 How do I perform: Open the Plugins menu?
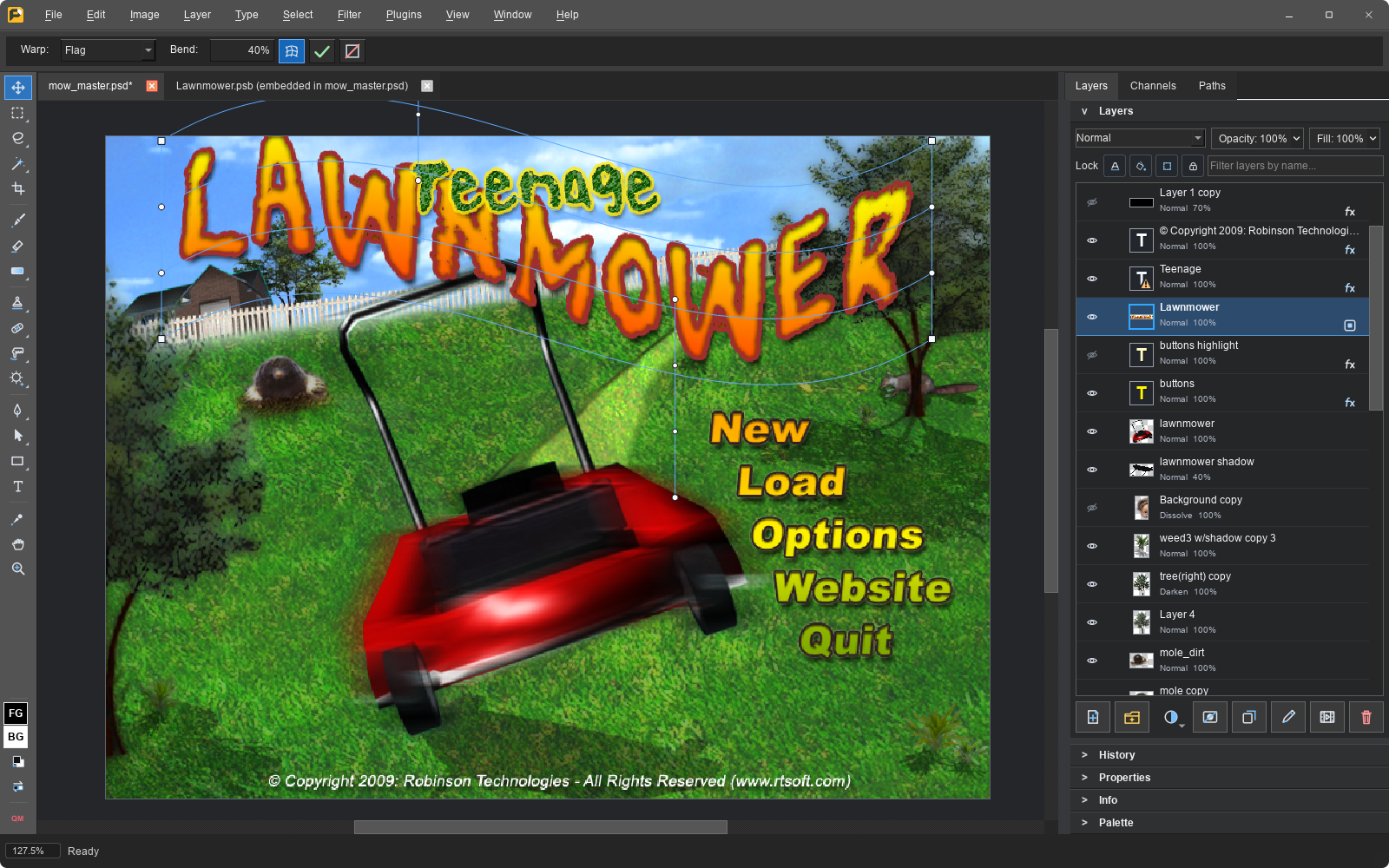point(404,15)
